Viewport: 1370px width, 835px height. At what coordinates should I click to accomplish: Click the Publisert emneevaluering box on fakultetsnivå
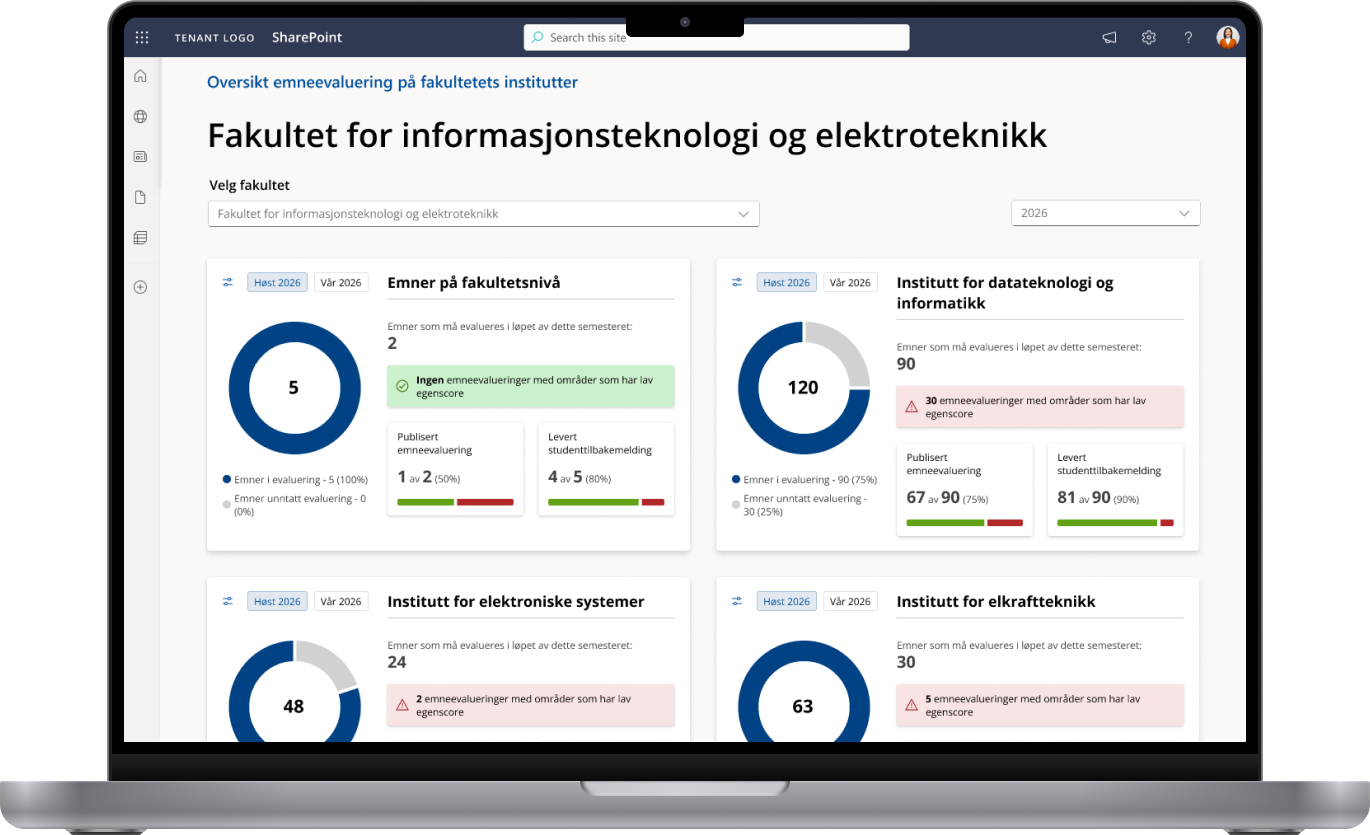pos(455,468)
